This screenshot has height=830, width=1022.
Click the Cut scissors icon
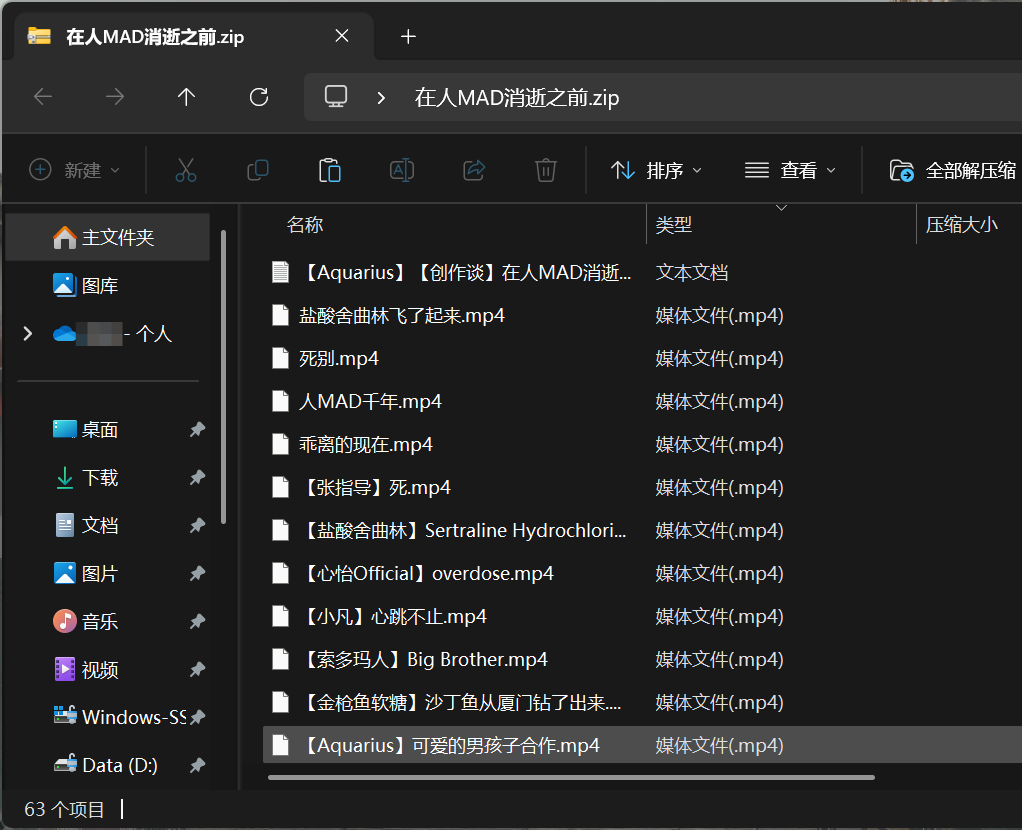(186, 171)
